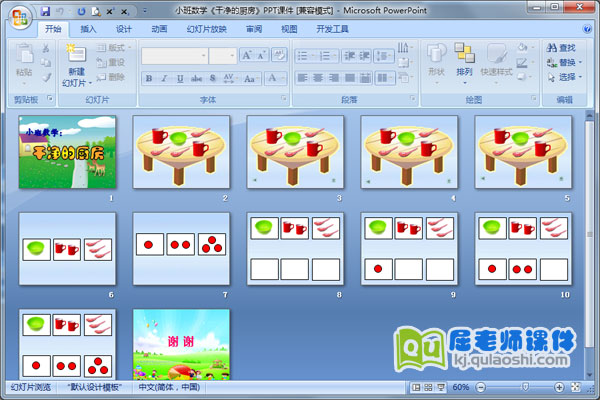Image resolution: width=600 pixels, height=400 pixels.
Task: Open the Insert ribbon tab
Action: pyautogui.click(x=89, y=29)
